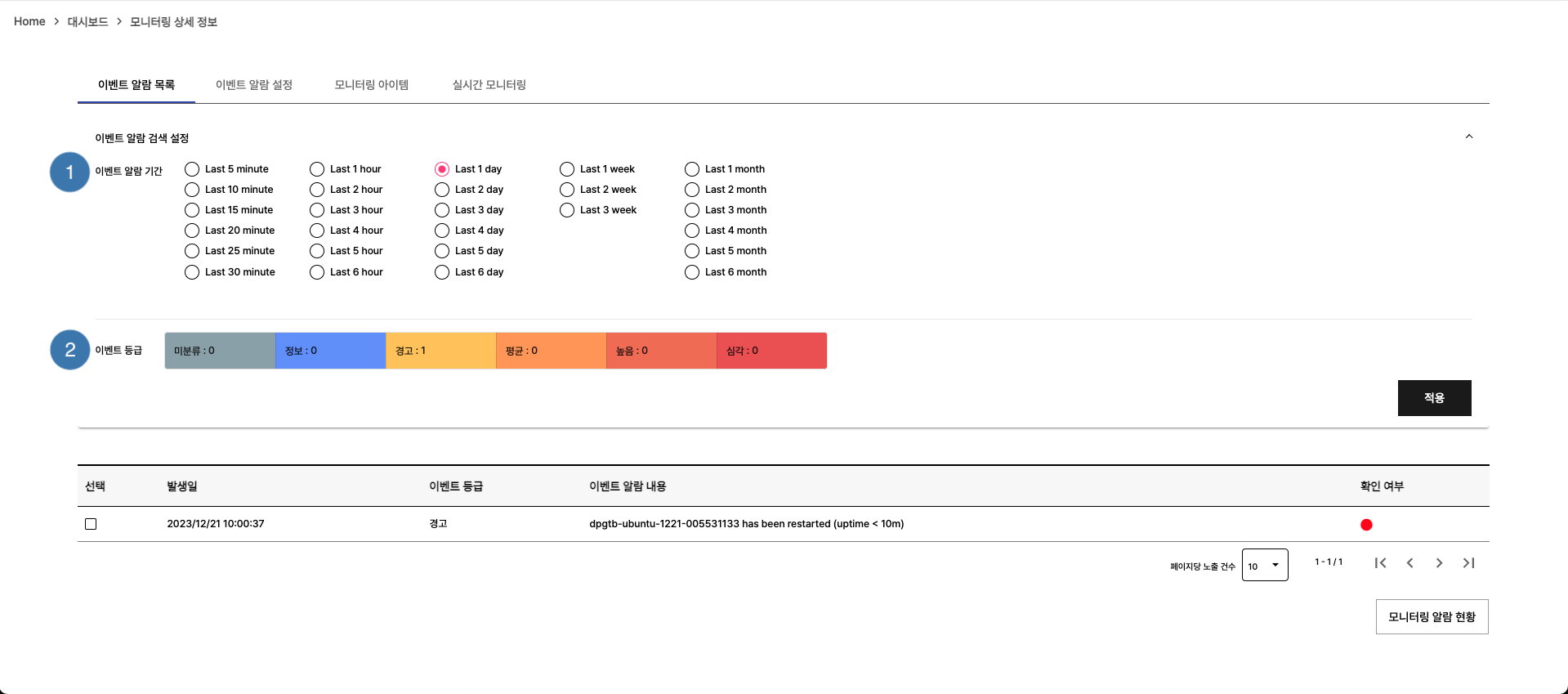Click the step 1 circle badge

(69, 172)
